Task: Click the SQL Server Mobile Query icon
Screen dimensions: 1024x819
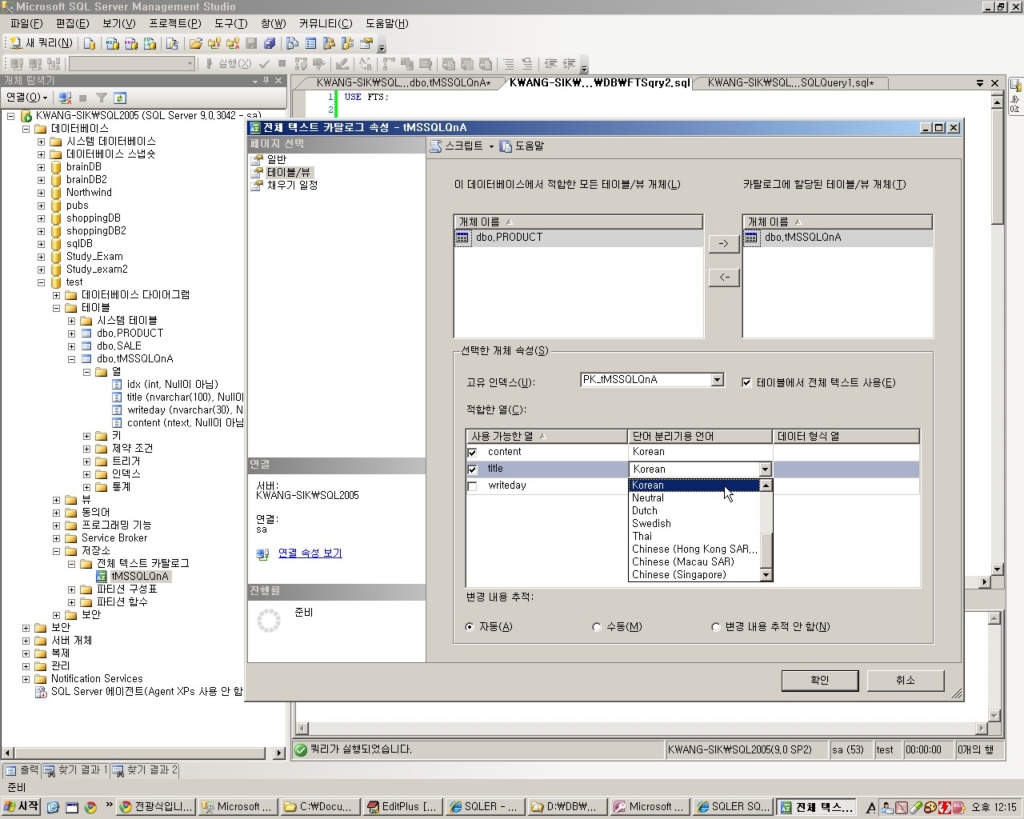Action: click(172, 44)
